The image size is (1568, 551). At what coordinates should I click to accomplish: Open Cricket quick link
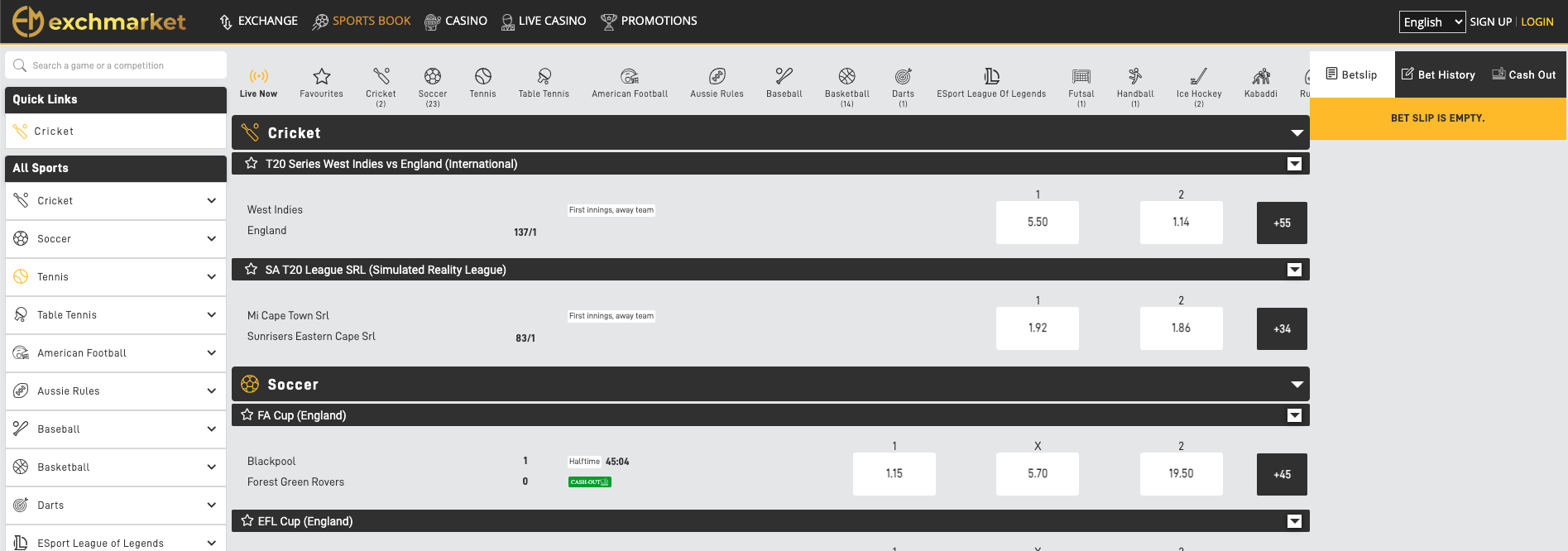coord(116,132)
